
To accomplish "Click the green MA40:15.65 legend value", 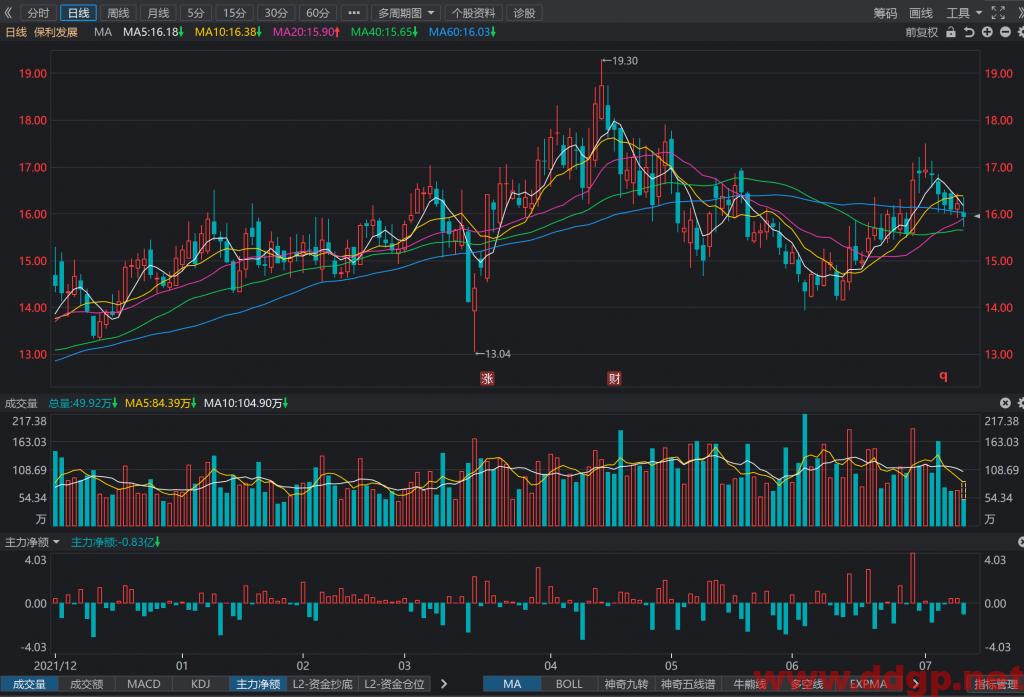I will coord(385,32).
